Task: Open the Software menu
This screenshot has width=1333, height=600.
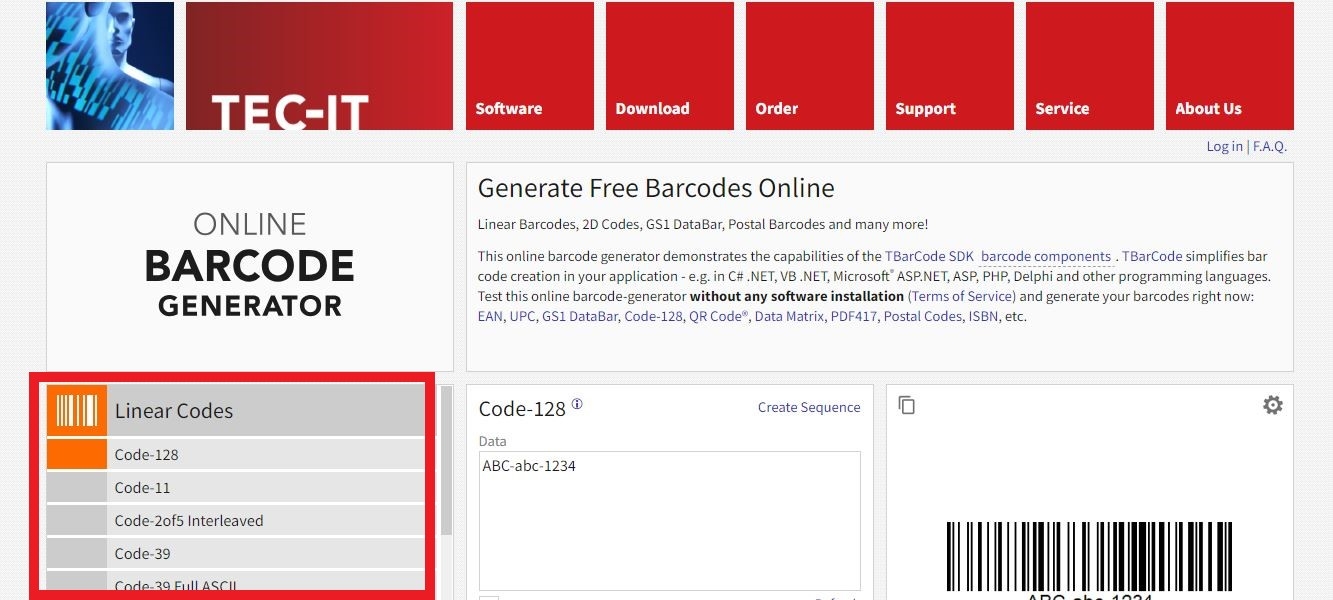Action: coord(530,66)
